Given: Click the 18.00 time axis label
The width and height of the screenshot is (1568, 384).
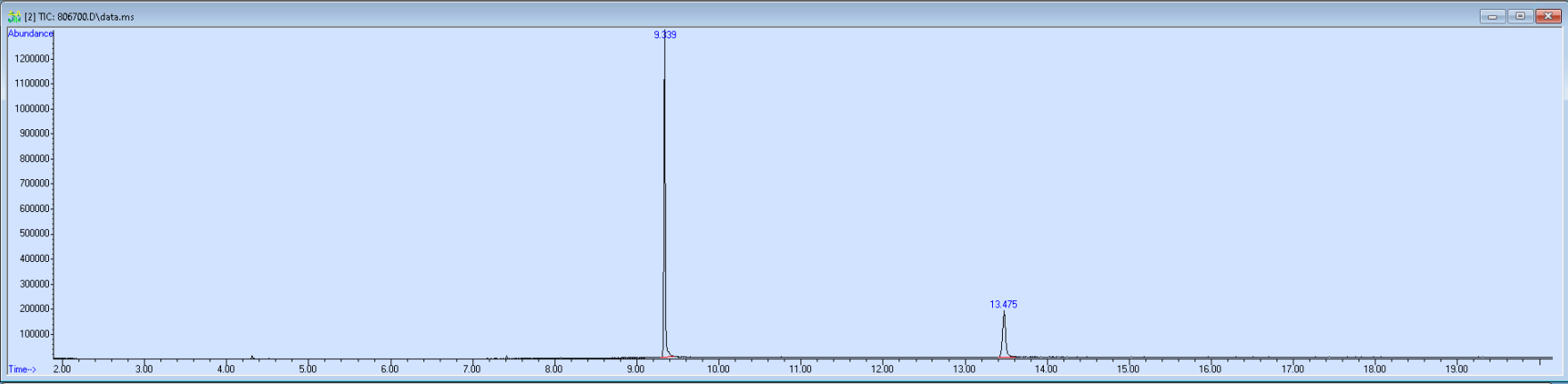Looking at the screenshot, I should pos(1375,369).
